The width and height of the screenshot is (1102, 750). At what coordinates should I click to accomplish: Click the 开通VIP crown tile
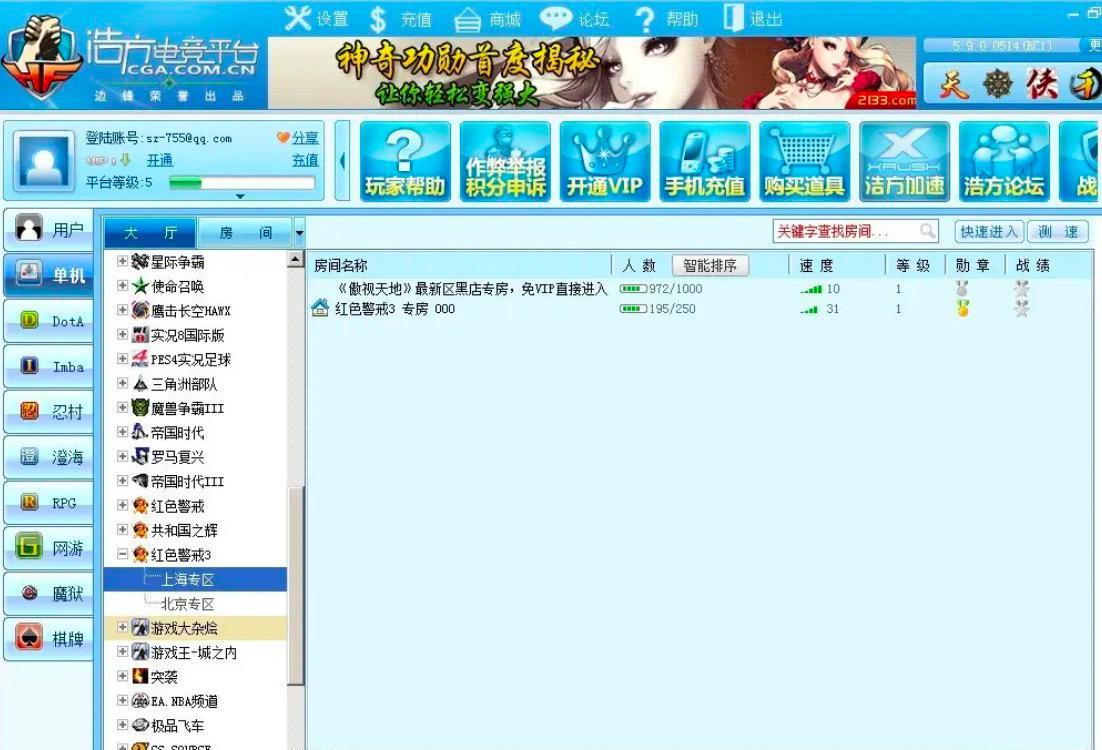(x=605, y=162)
